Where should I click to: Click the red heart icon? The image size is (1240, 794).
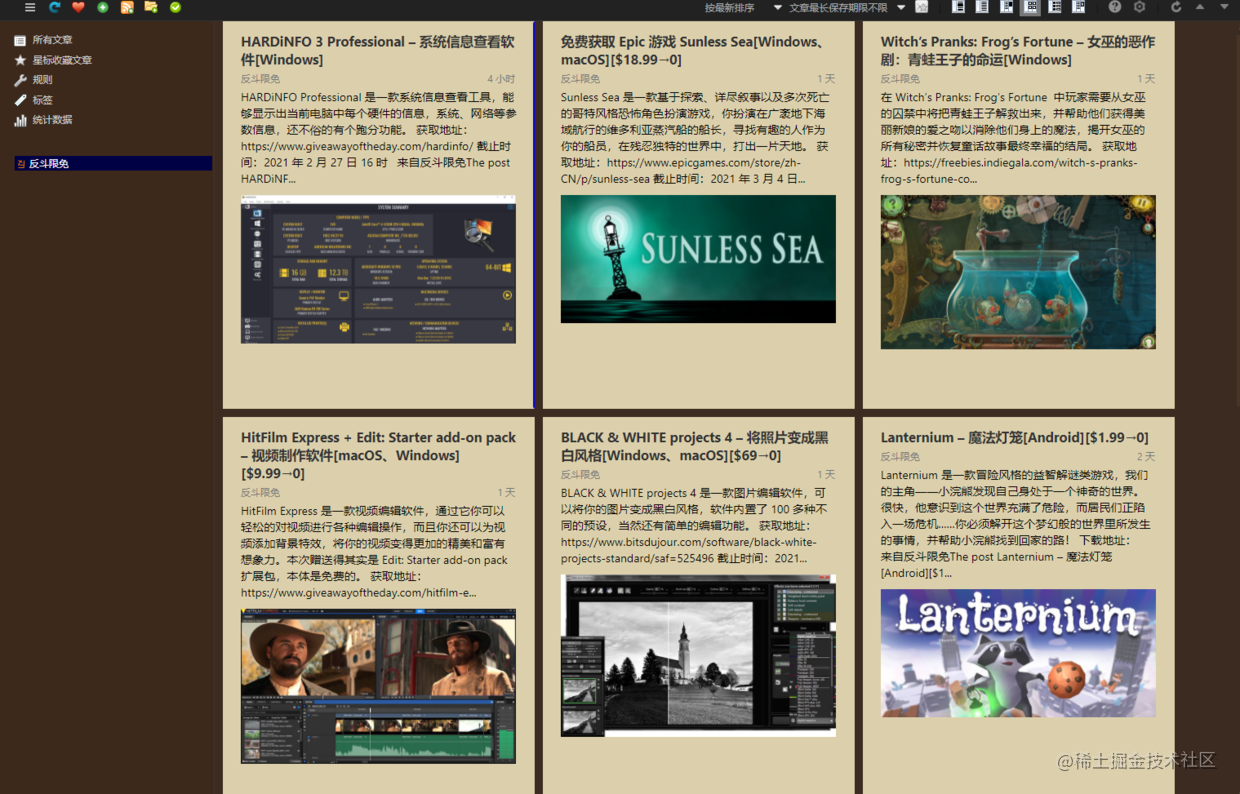coord(79,7)
